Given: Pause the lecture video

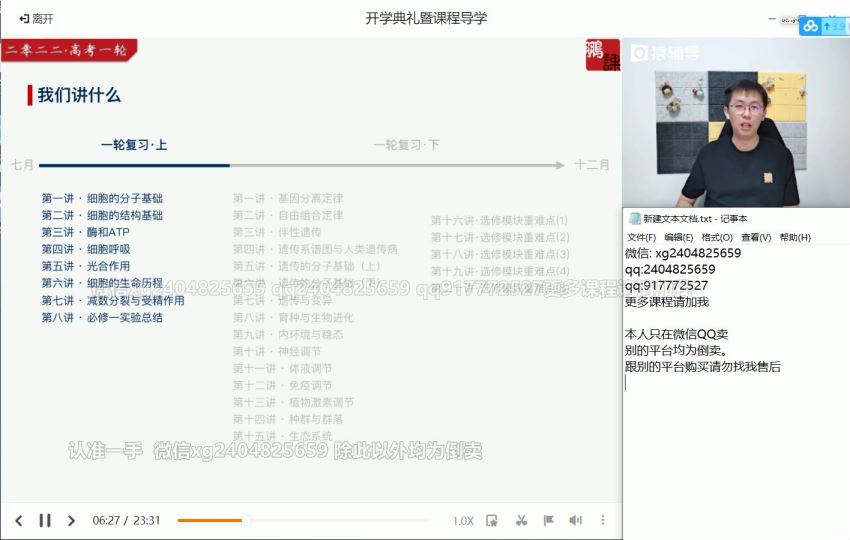Looking at the screenshot, I should coord(45,520).
